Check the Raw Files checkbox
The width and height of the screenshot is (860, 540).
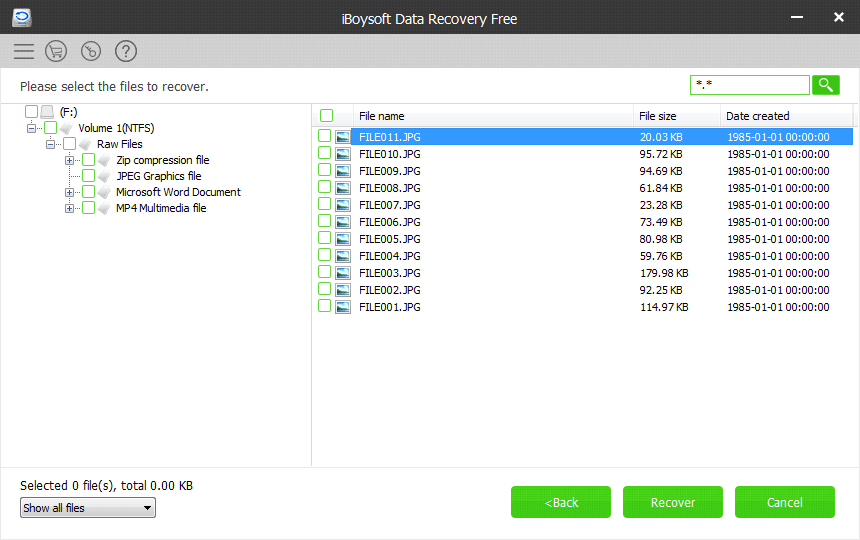[70, 144]
